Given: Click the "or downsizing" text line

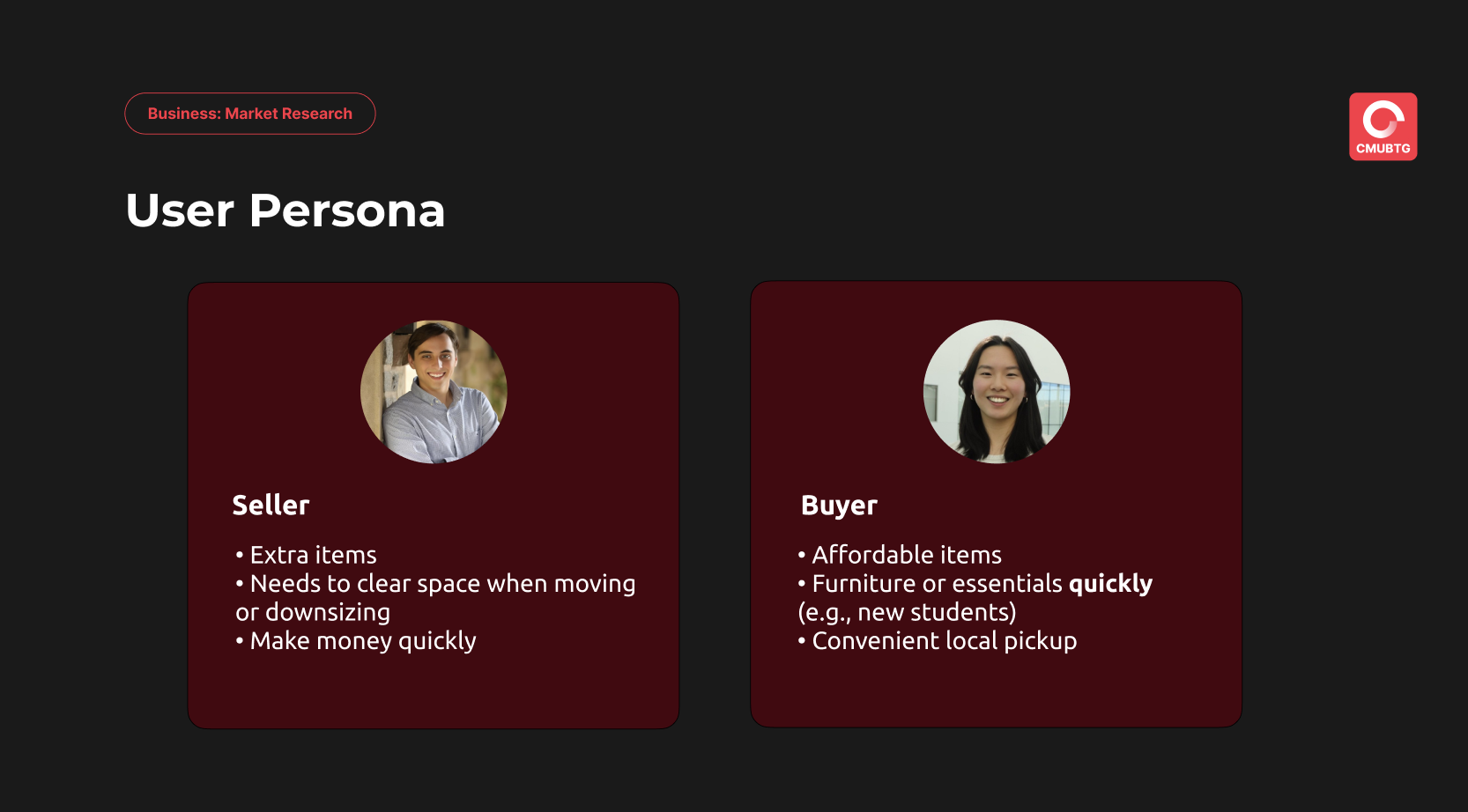Looking at the screenshot, I should (313, 612).
